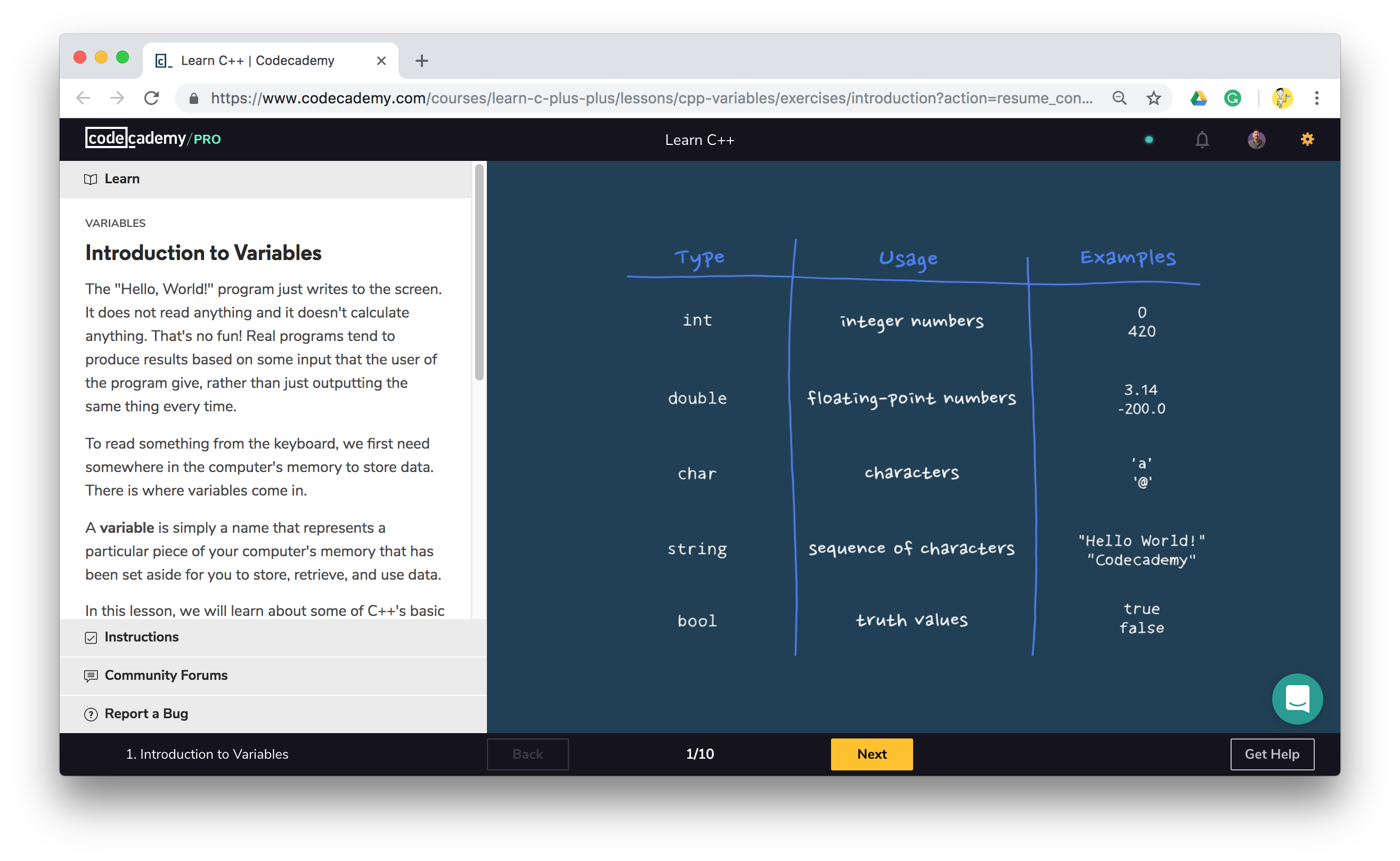Open Chrome's three-dot menu
This screenshot has height=861, width=1400.
(x=1316, y=99)
